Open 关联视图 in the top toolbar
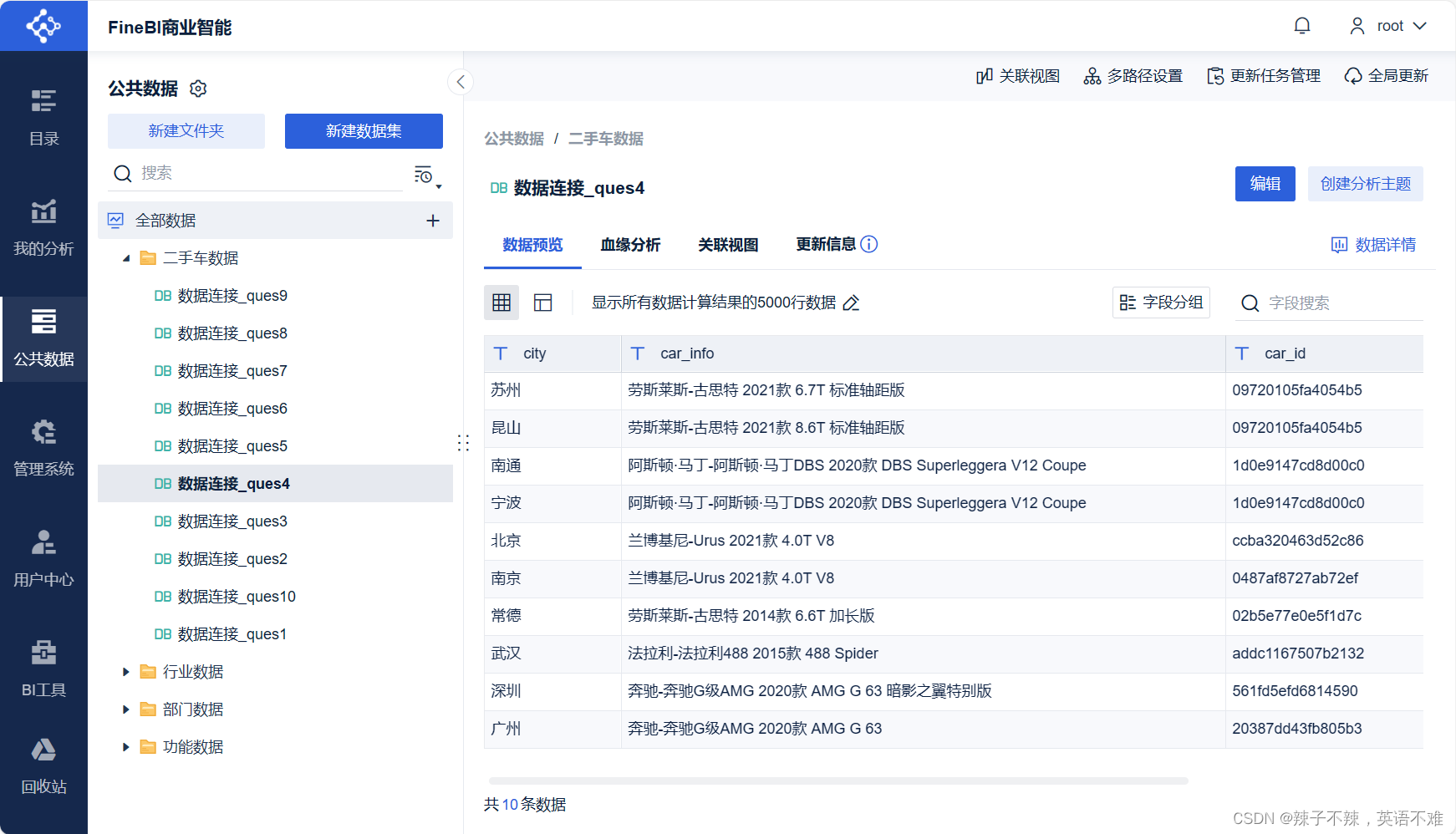1456x834 pixels. 1018,76
